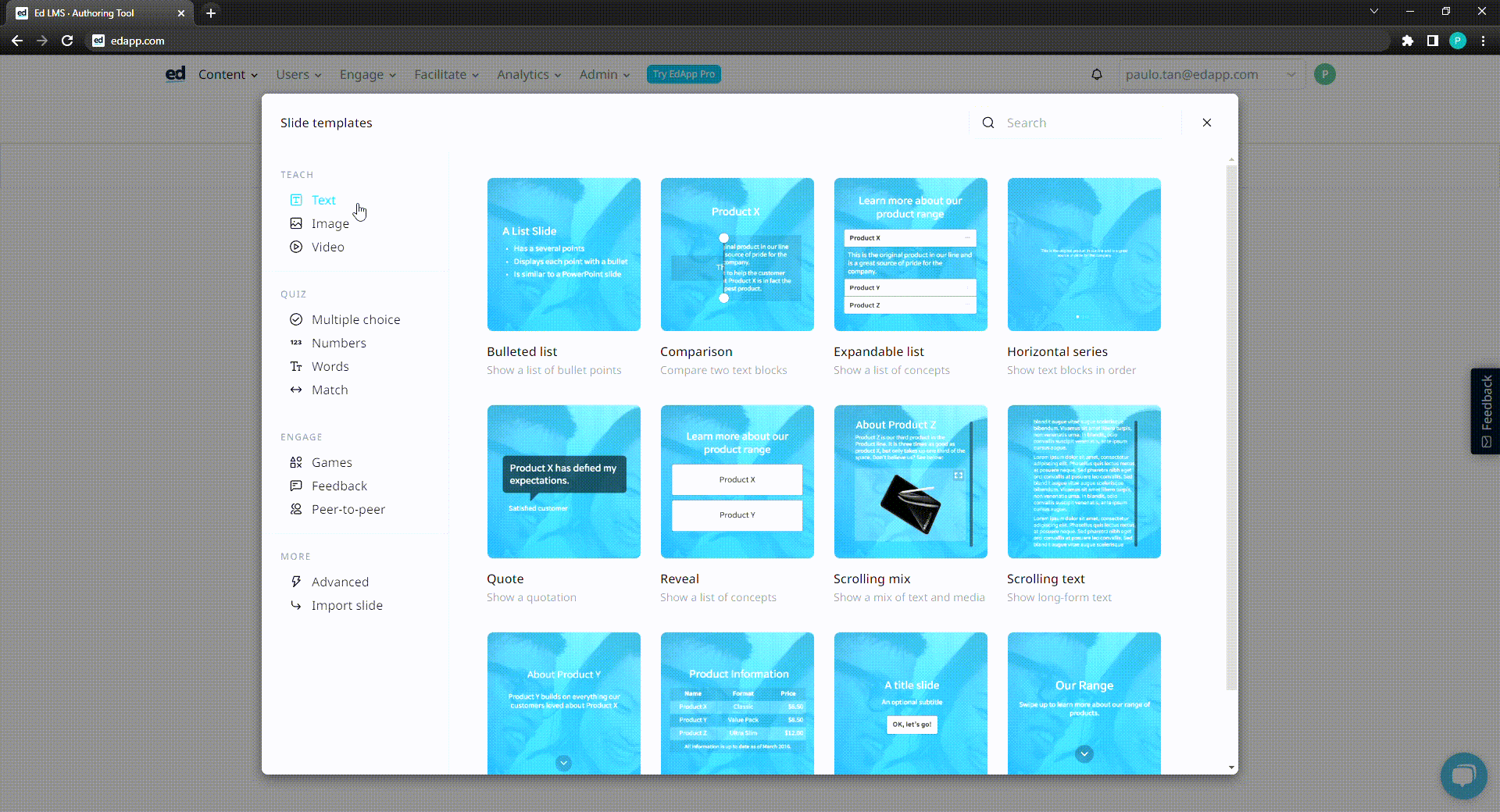Click the Numbers 123 icon
Image resolution: width=1500 pixels, height=812 pixels.
(x=296, y=343)
